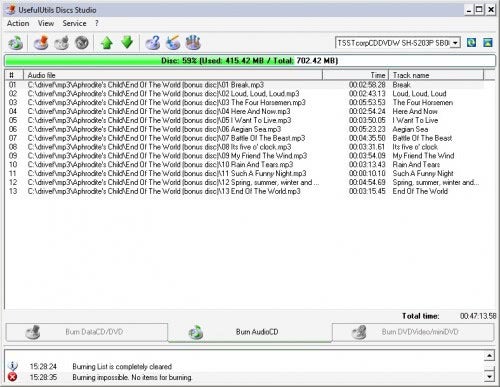
Task: Click log timestamp 15:28:35
Action: click(x=43, y=377)
